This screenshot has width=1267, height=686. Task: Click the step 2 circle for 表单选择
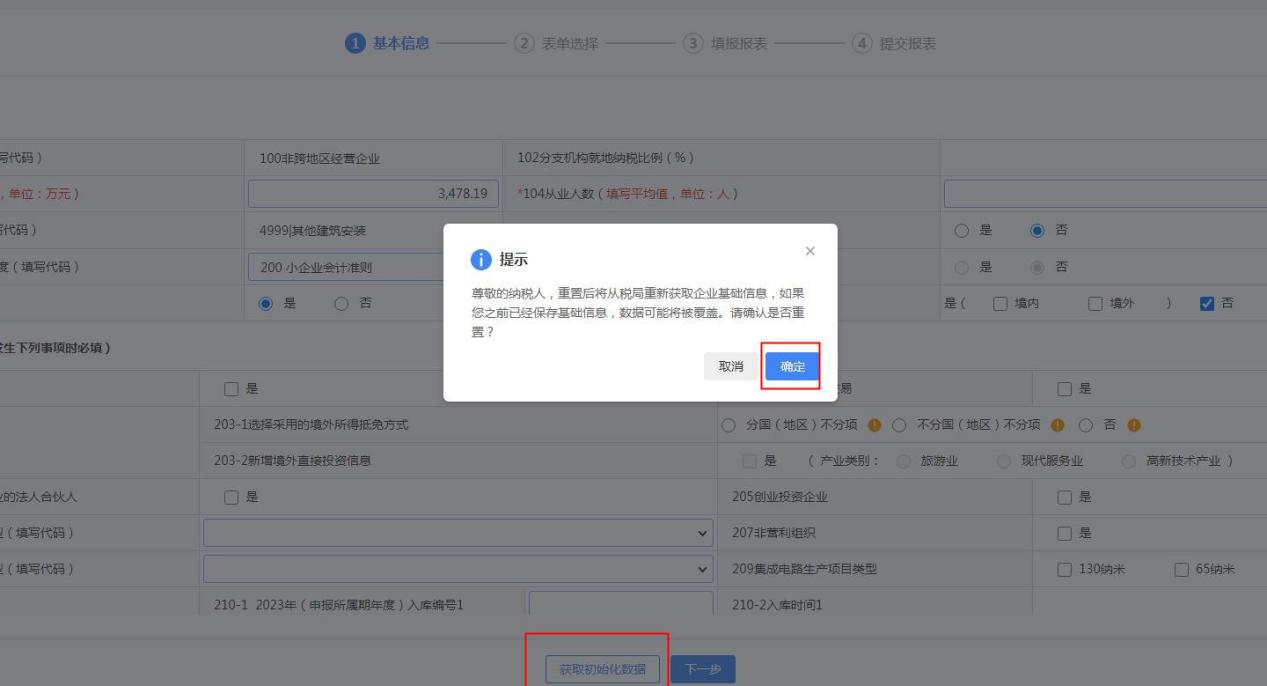[523, 43]
